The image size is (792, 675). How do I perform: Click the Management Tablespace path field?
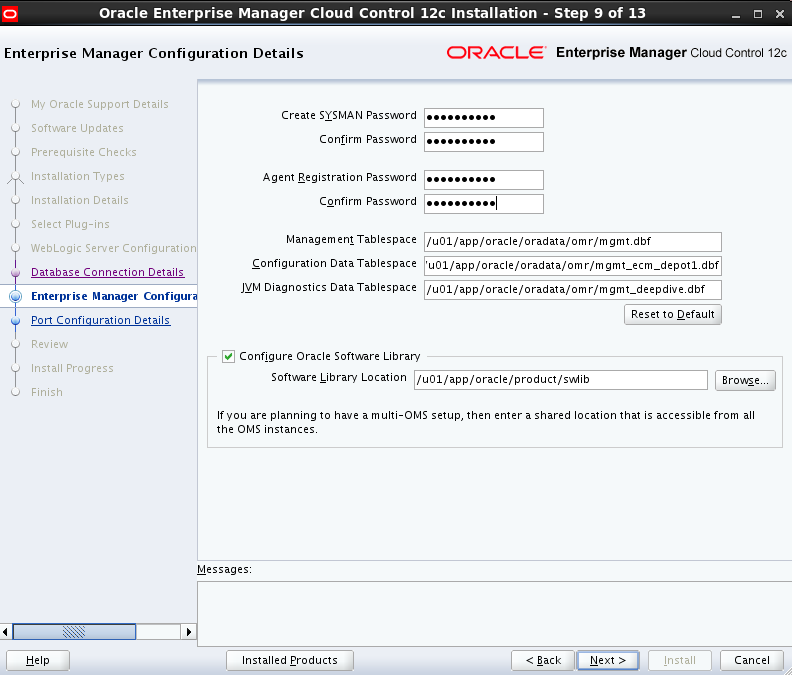[x=572, y=242]
